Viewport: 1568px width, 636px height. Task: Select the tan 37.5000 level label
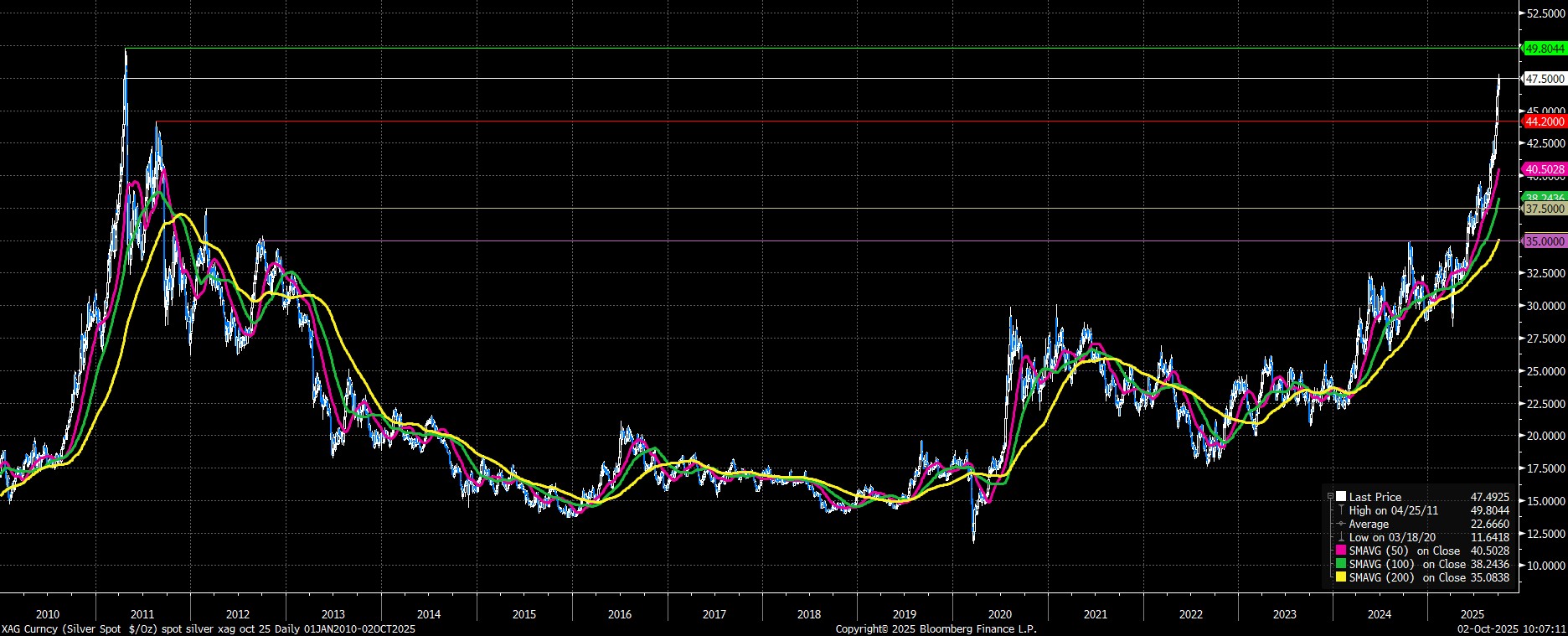[1545, 209]
